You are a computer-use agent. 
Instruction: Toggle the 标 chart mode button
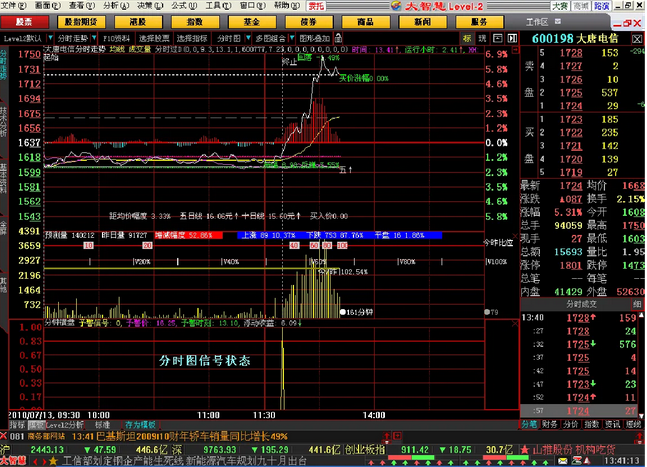click(467, 38)
